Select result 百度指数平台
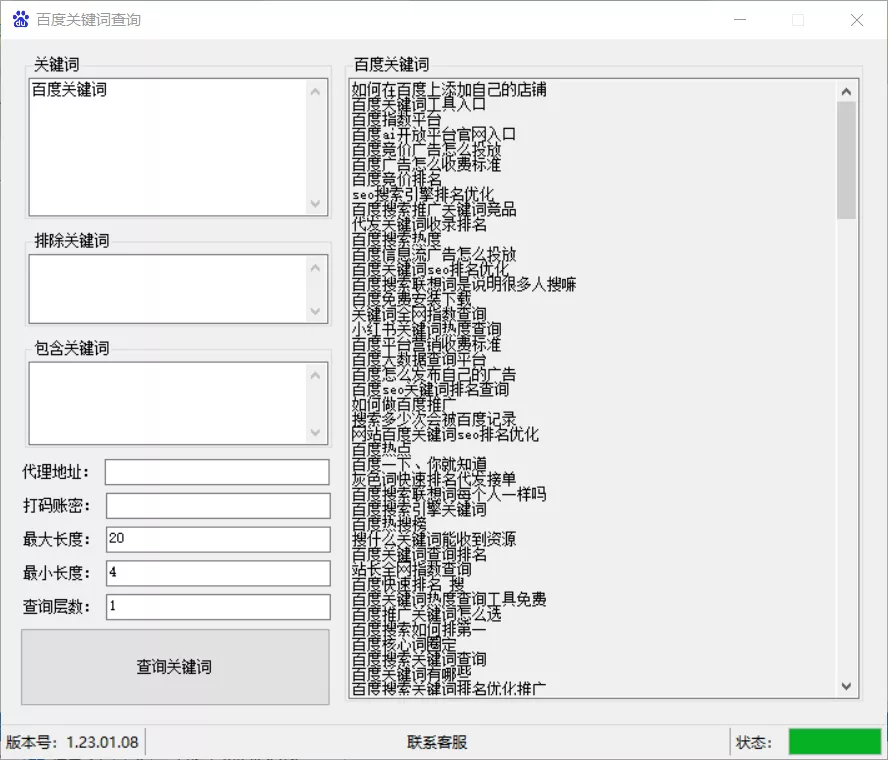Screen dimensions: 888x760 pos(396,119)
